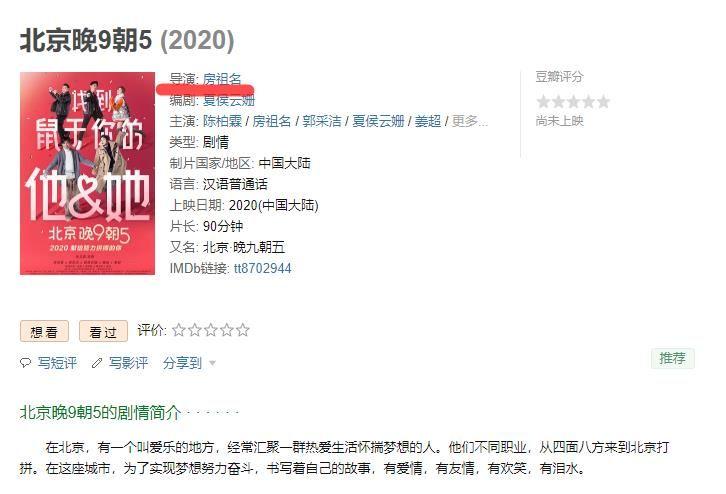Expand the 分享到 dropdown arrow

(x=213, y=363)
